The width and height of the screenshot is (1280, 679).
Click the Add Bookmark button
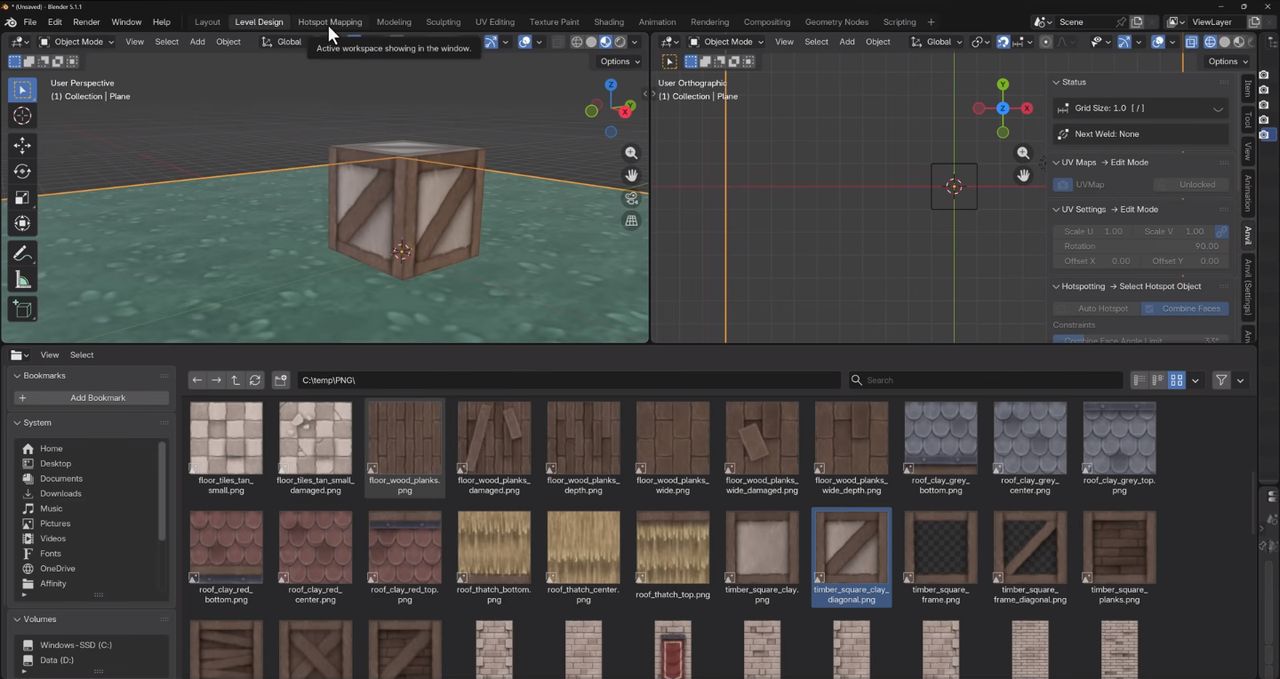(x=90, y=398)
